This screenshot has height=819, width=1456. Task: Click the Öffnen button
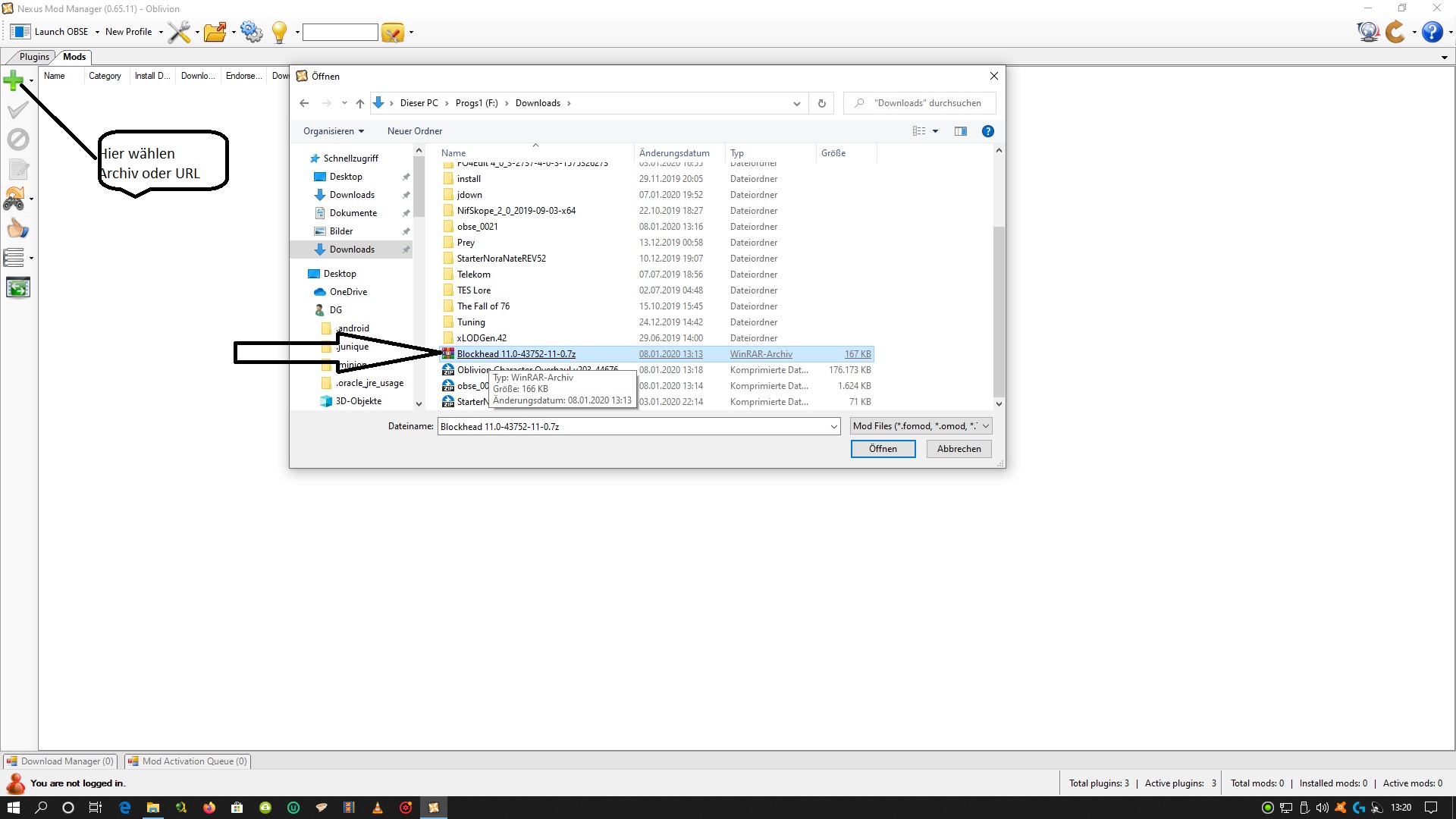[883, 449]
